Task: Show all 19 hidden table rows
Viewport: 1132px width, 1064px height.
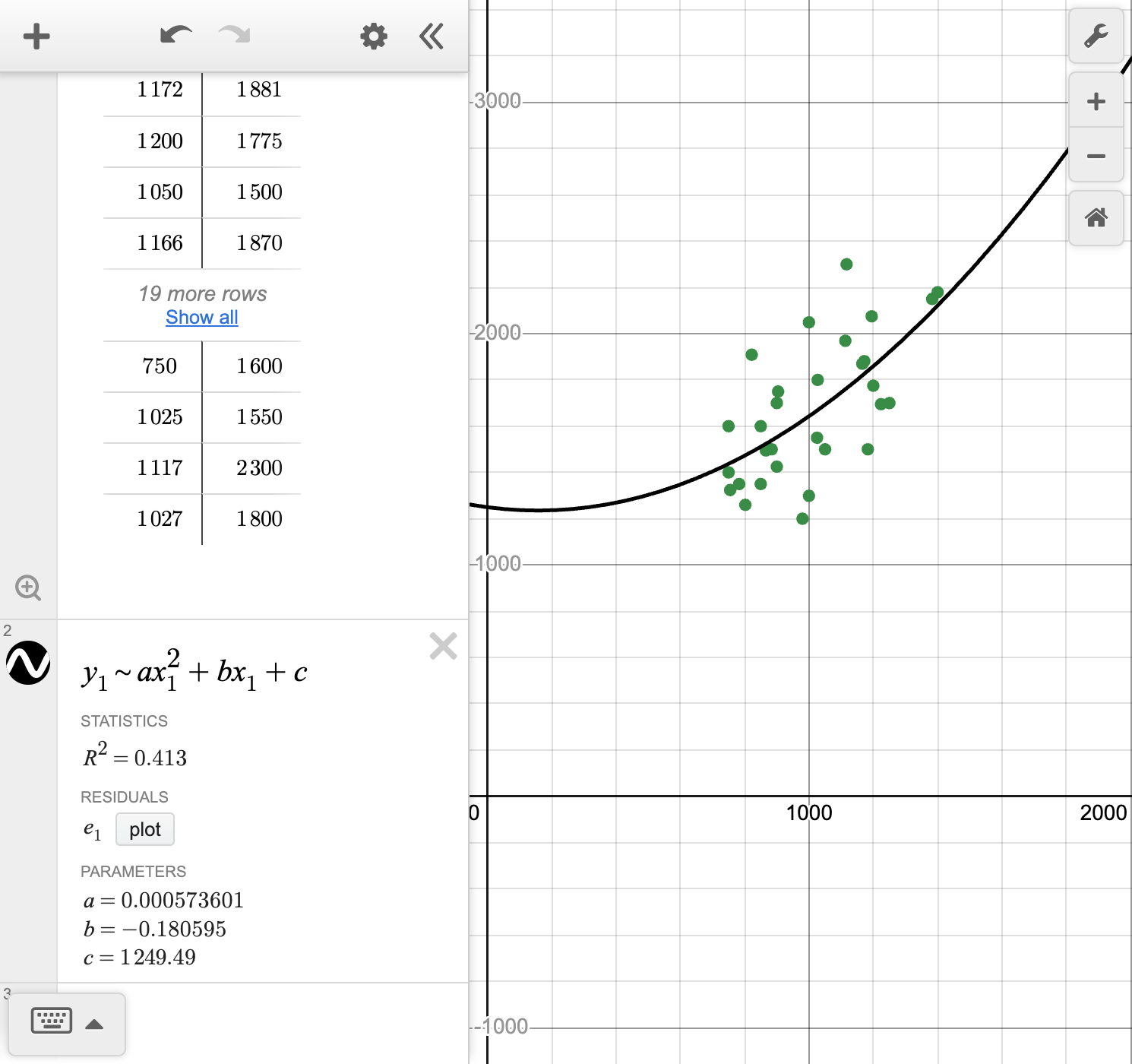Action: click(x=201, y=317)
